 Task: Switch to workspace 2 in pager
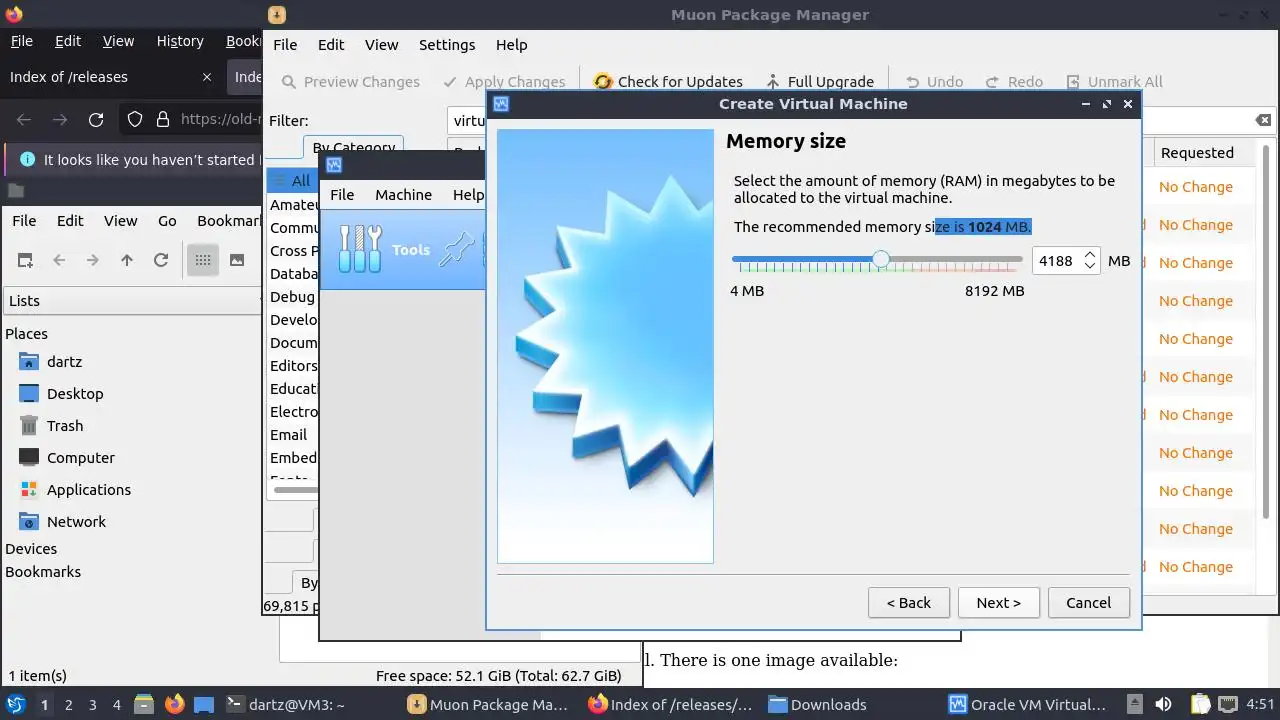coord(68,705)
